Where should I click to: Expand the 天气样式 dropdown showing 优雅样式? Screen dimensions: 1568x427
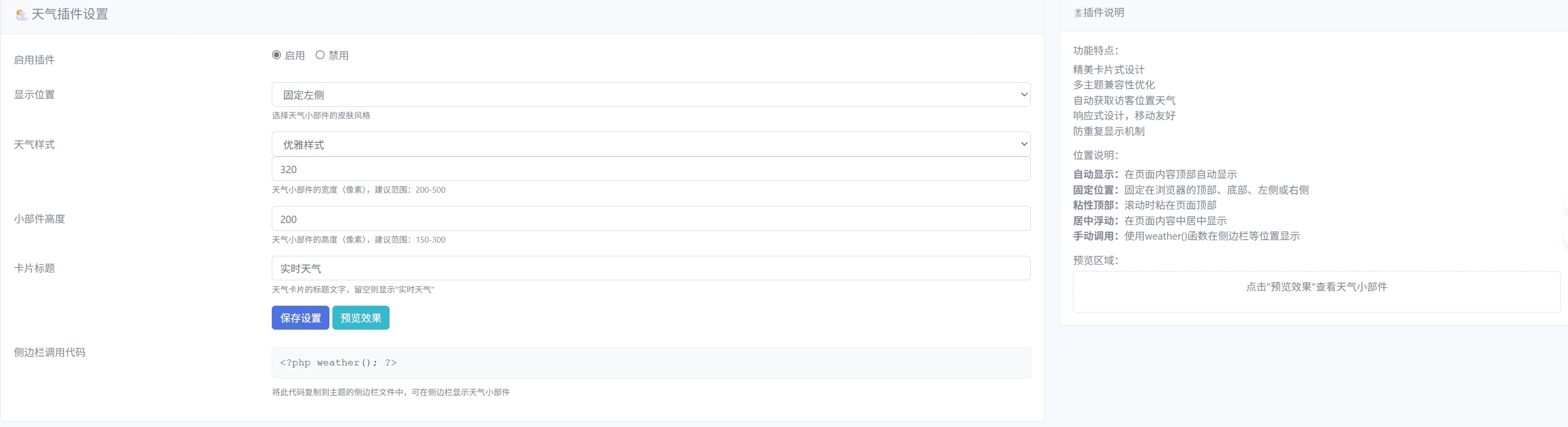pos(650,144)
